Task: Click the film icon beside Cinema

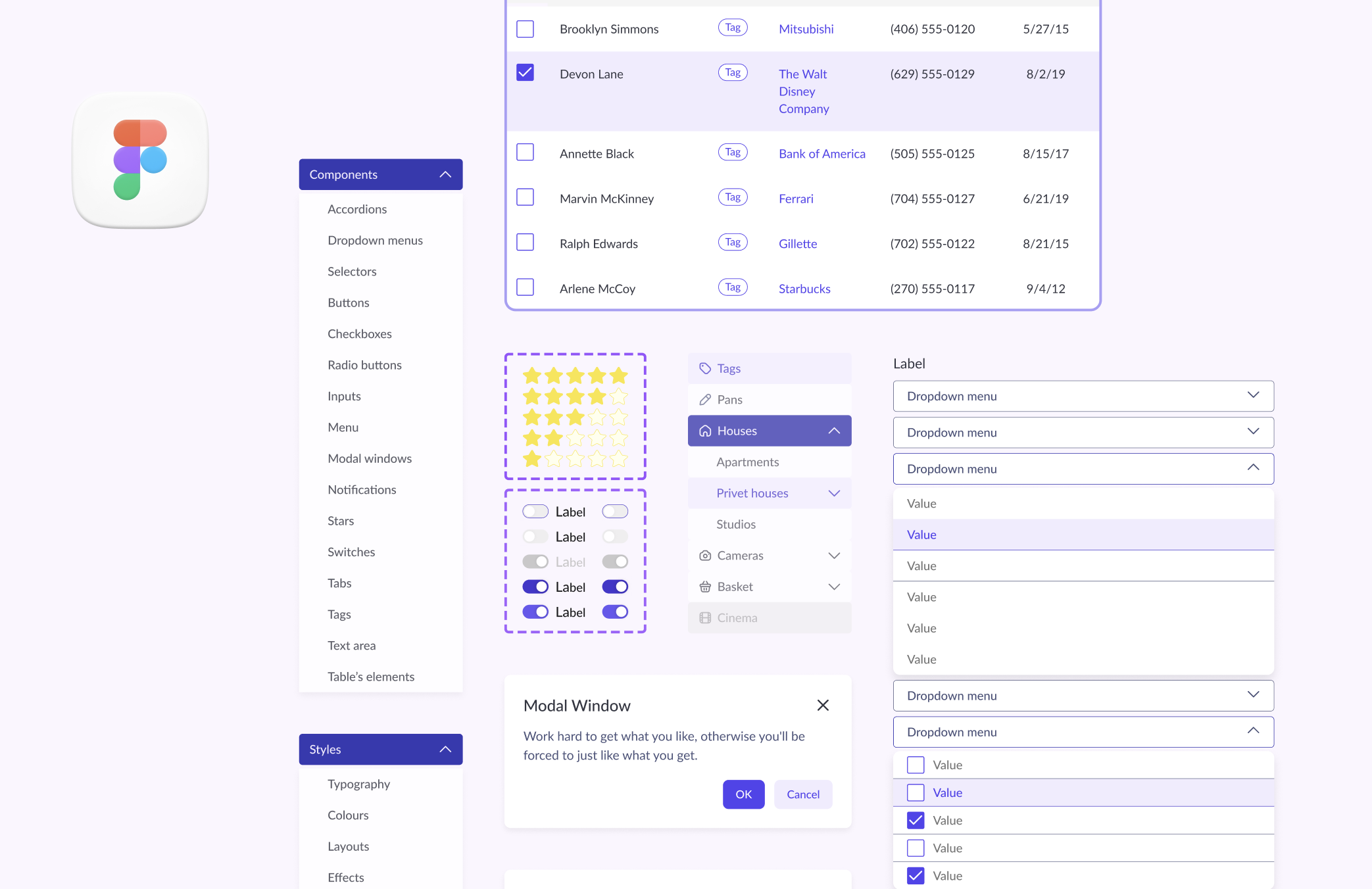Action: point(705,617)
